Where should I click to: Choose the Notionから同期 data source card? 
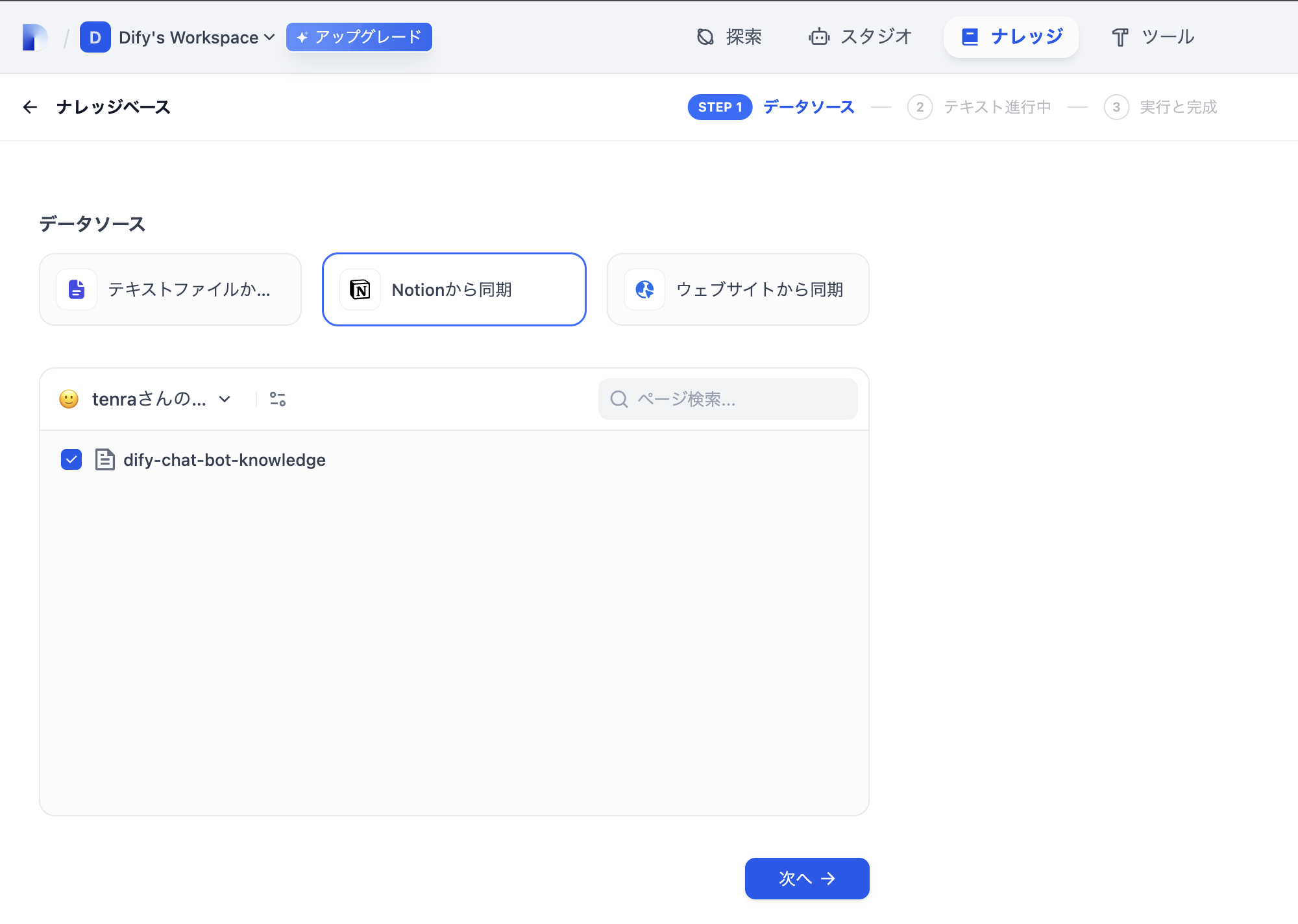(454, 289)
